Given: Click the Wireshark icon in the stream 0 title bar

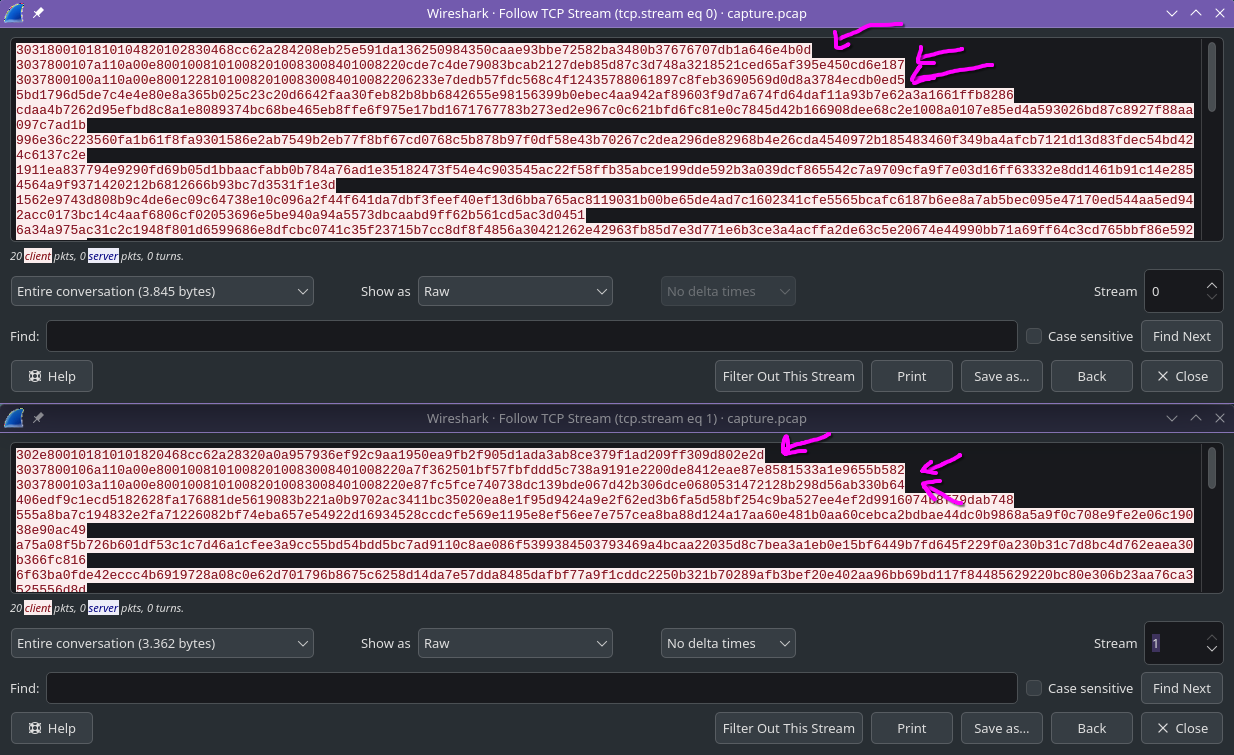Looking at the screenshot, I should point(13,14).
